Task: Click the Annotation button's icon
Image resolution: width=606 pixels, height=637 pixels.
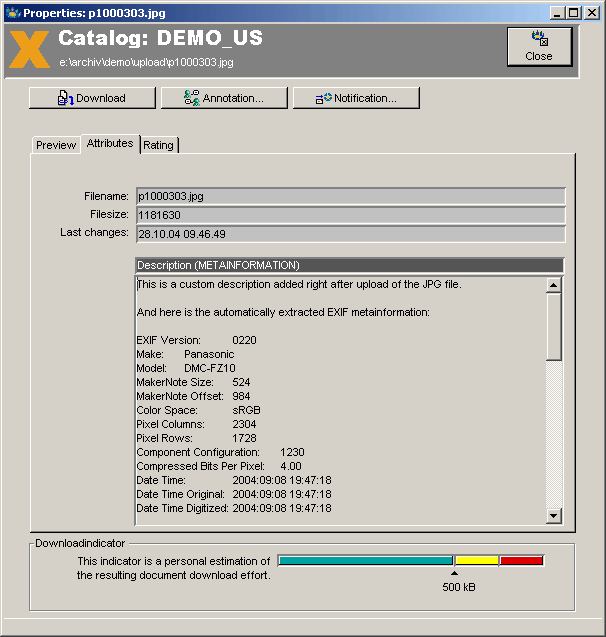Action: [193, 98]
